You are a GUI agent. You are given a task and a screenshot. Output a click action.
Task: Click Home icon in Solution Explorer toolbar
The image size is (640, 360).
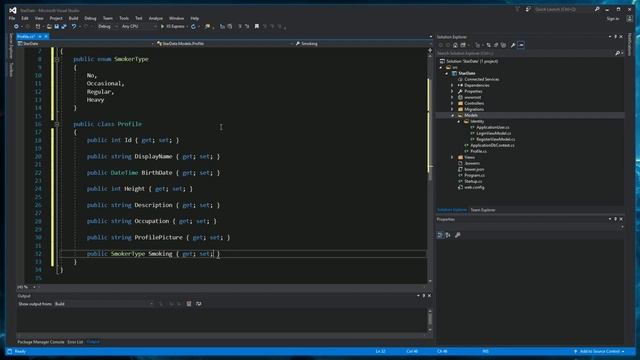click(x=456, y=45)
